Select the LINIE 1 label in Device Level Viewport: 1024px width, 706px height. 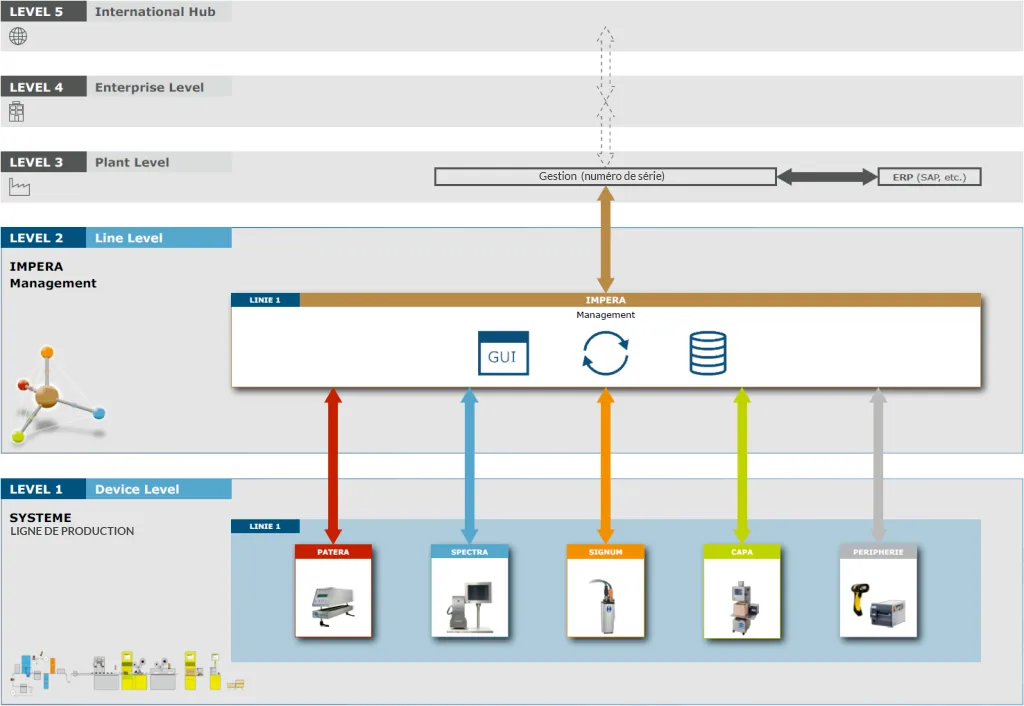click(265, 526)
